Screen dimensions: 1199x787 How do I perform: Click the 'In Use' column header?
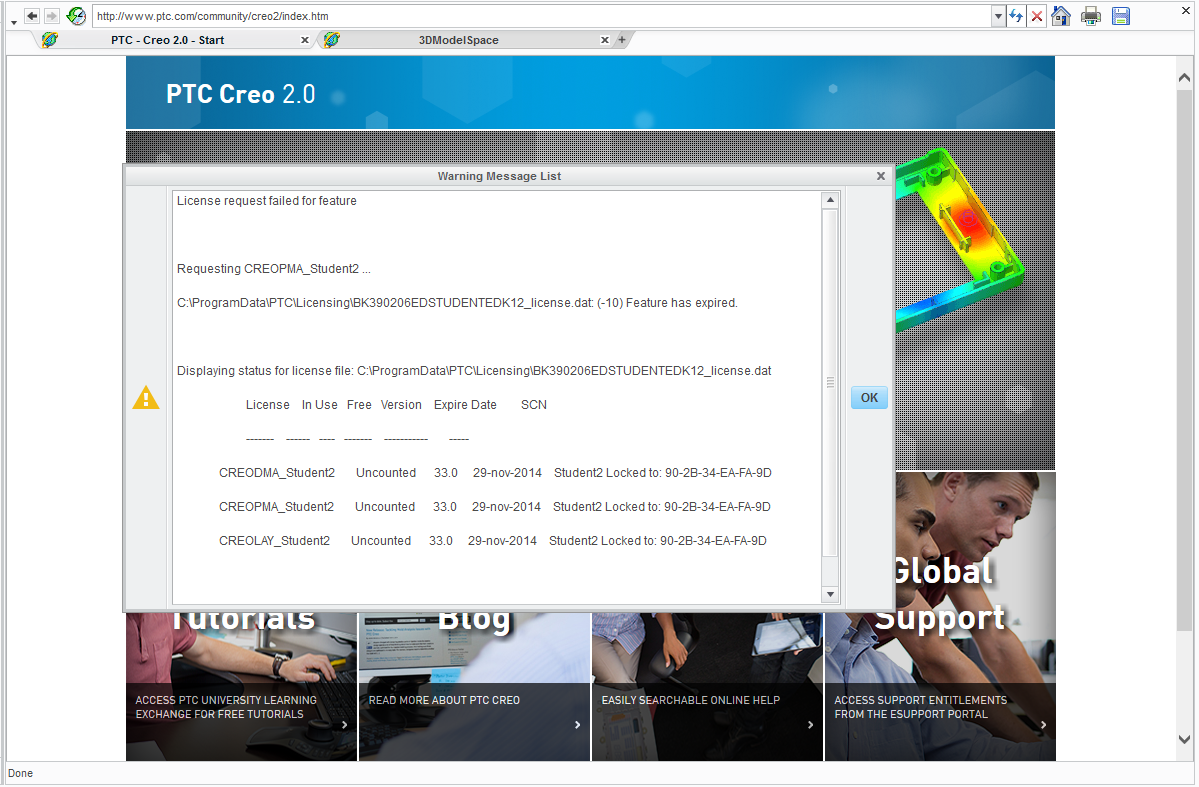(x=319, y=405)
